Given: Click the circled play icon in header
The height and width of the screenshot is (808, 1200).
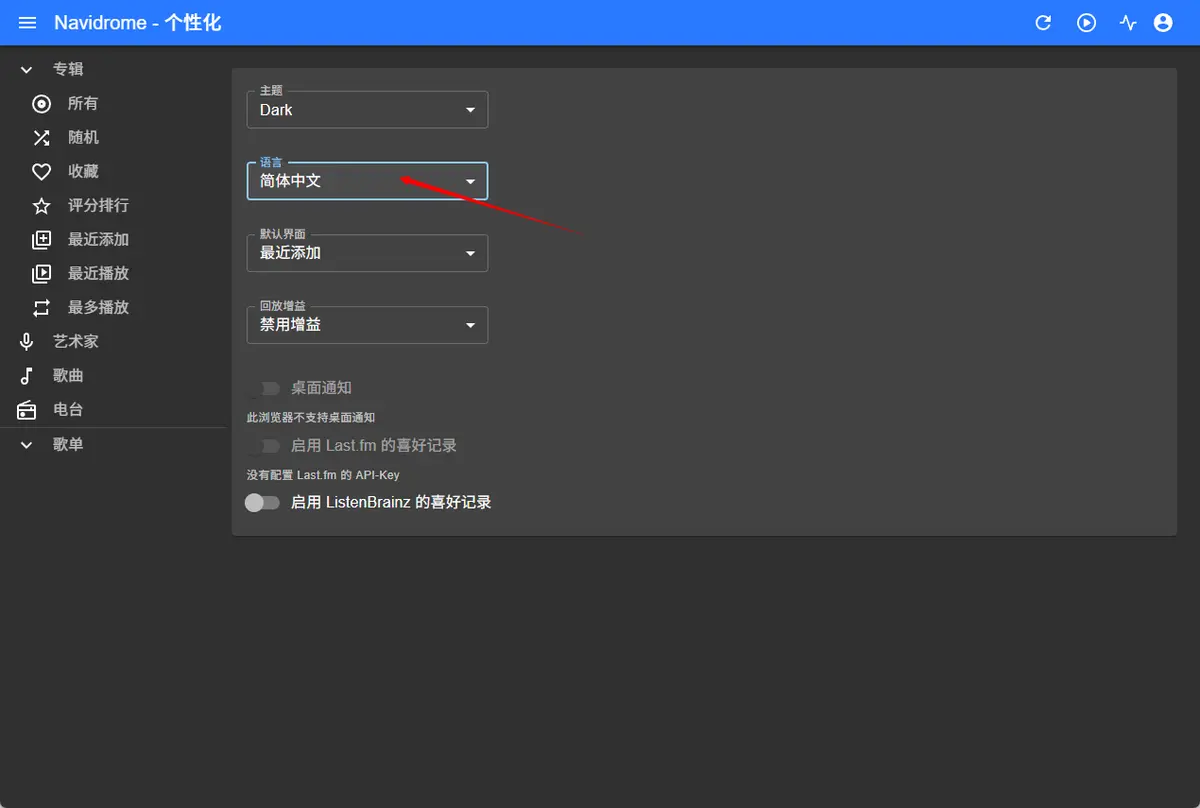Looking at the screenshot, I should [1087, 23].
